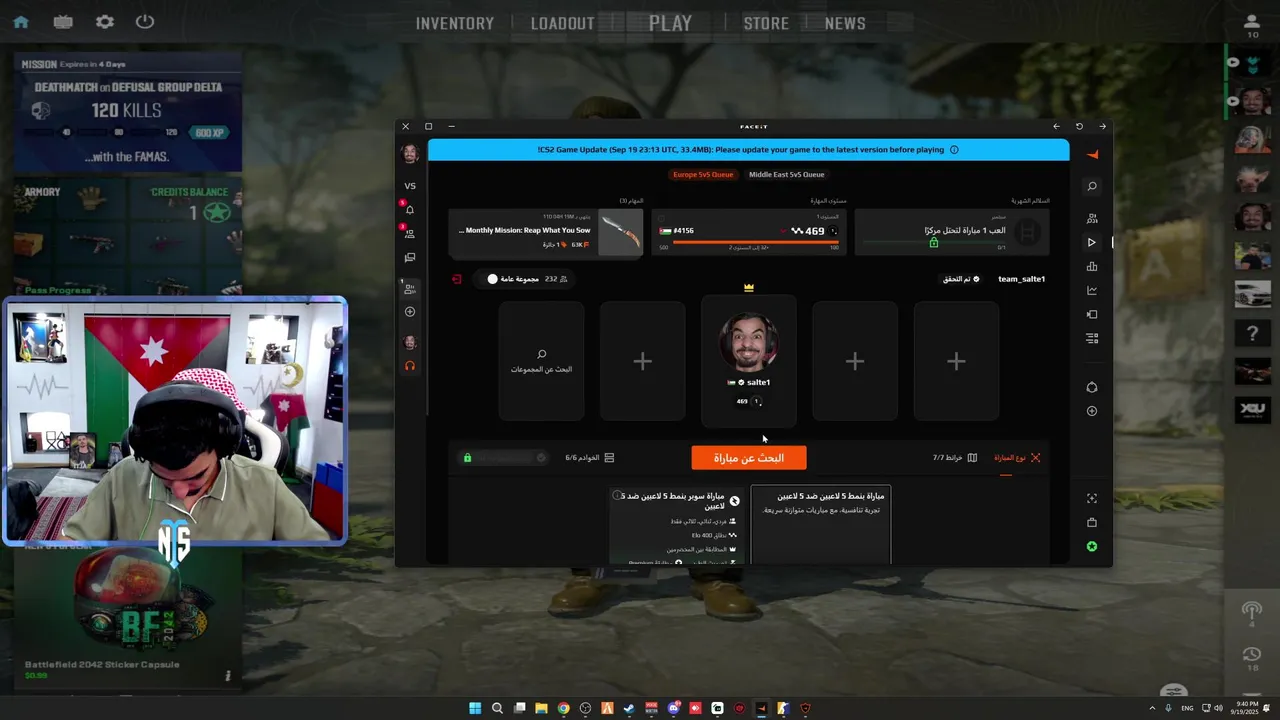Open FACEIT party sidebar icon
Screen dimensions: 1280x720
coord(410,288)
